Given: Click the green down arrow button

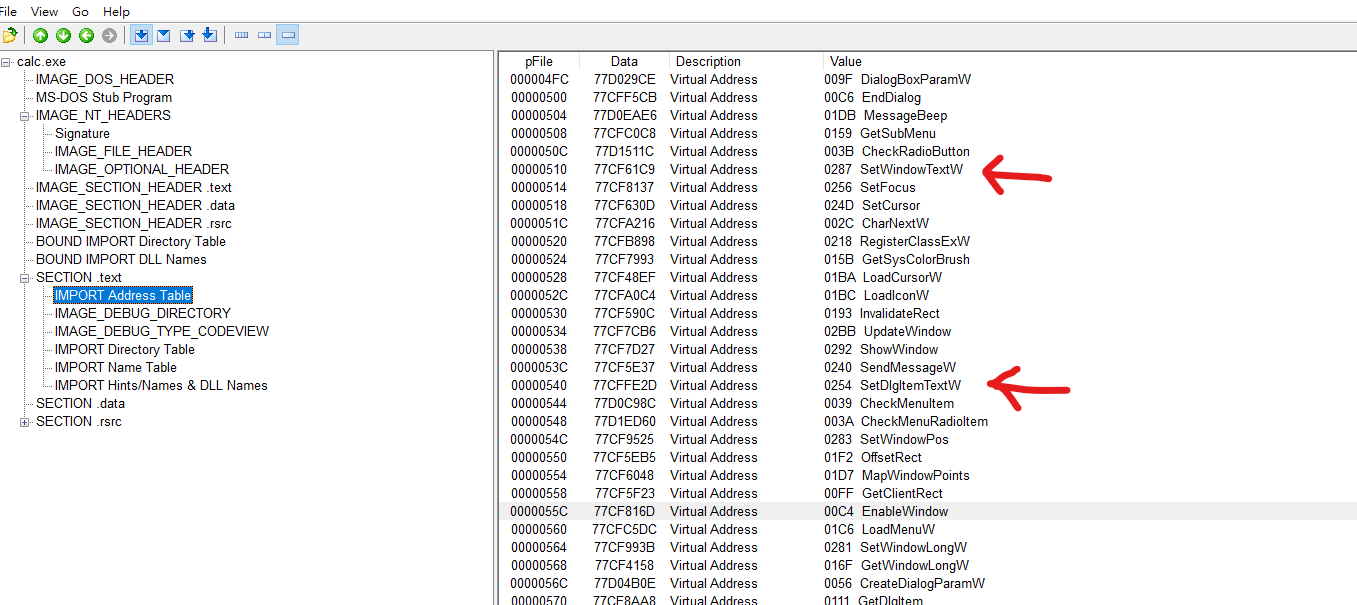Looking at the screenshot, I should pyautogui.click(x=63, y=36).
